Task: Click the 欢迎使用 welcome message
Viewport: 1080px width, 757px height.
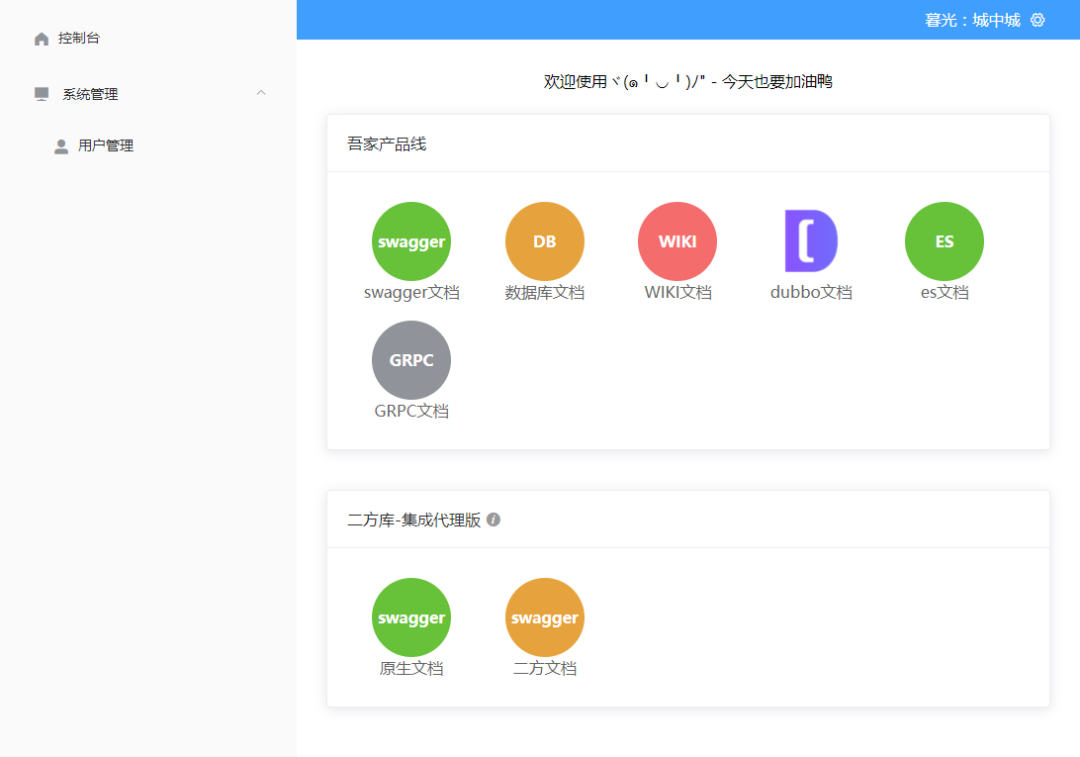Action: pyautogui.click(x=688, y=81)
